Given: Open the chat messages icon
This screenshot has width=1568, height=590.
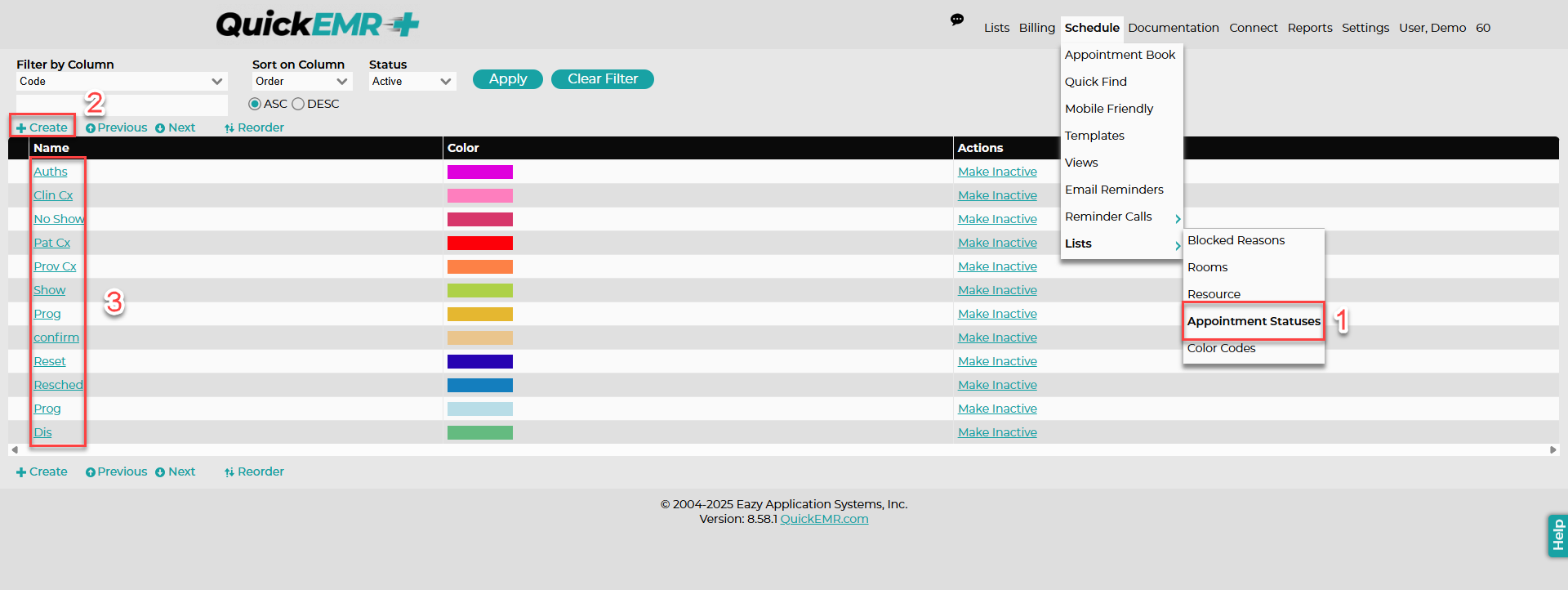Looking at the screenshot, I should click(x=957, y=20).
